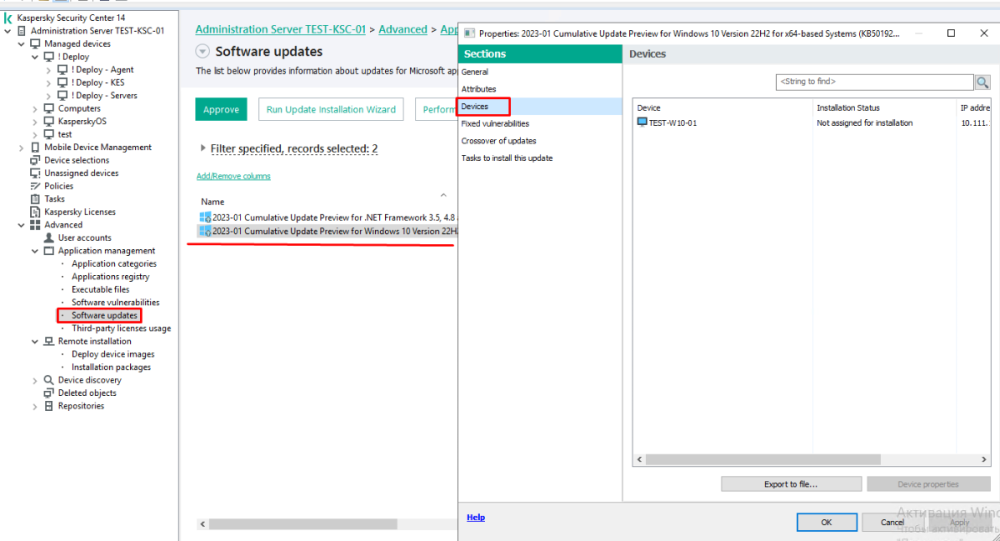The image size is (1000, 541).
Task: Collapse the Administration Server TEST-KSC-01 node
Action: click(x=8, y=31)
